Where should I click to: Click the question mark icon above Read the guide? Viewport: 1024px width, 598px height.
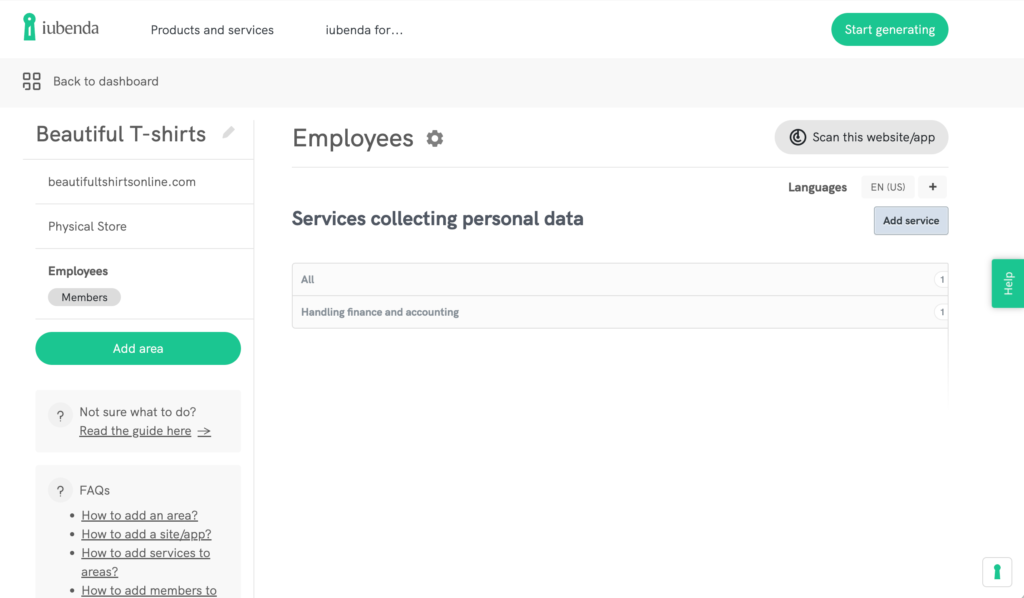pos(60,414)
